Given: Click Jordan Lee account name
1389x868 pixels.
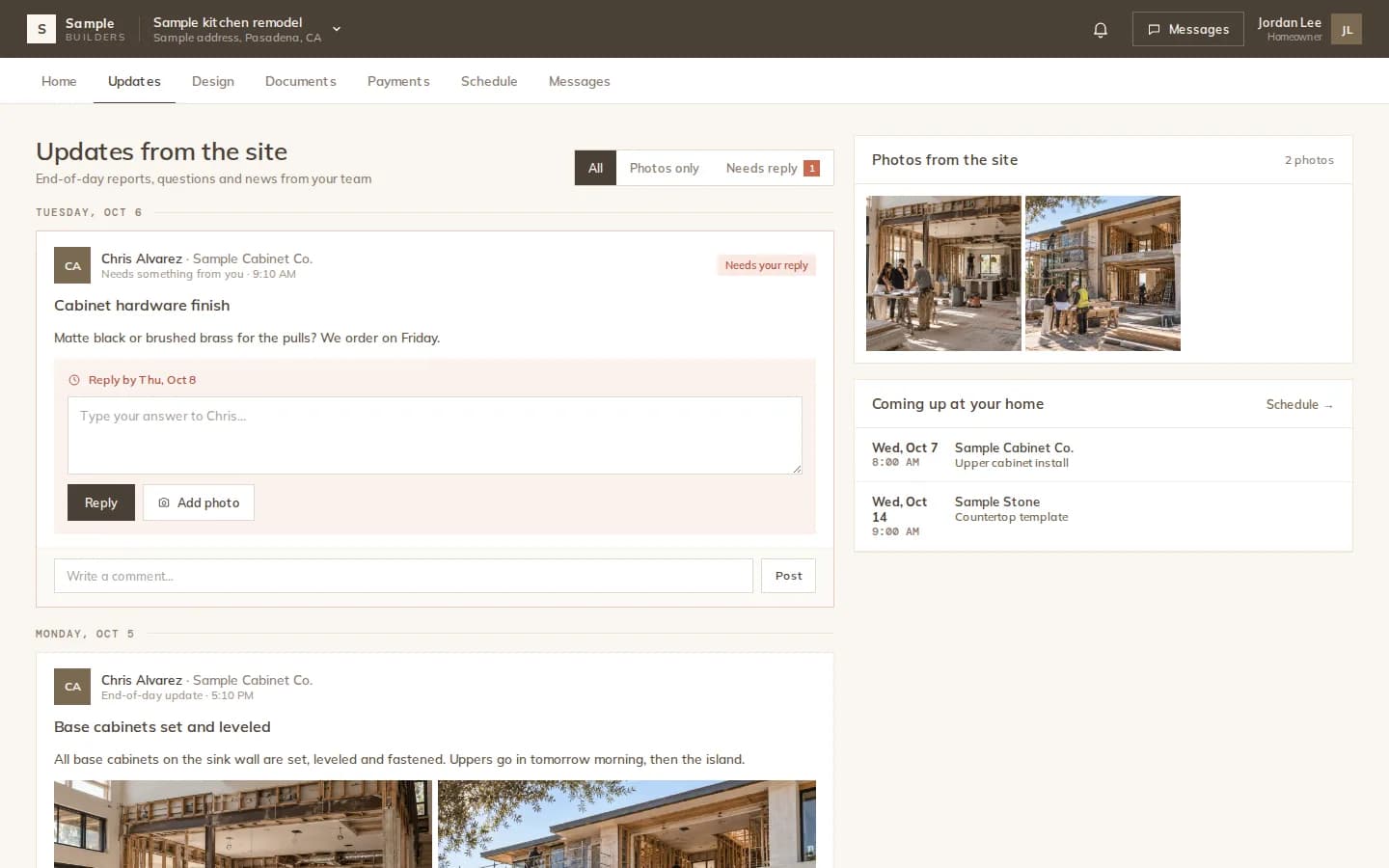Looking at the screenshot, I should [1289, 22].
